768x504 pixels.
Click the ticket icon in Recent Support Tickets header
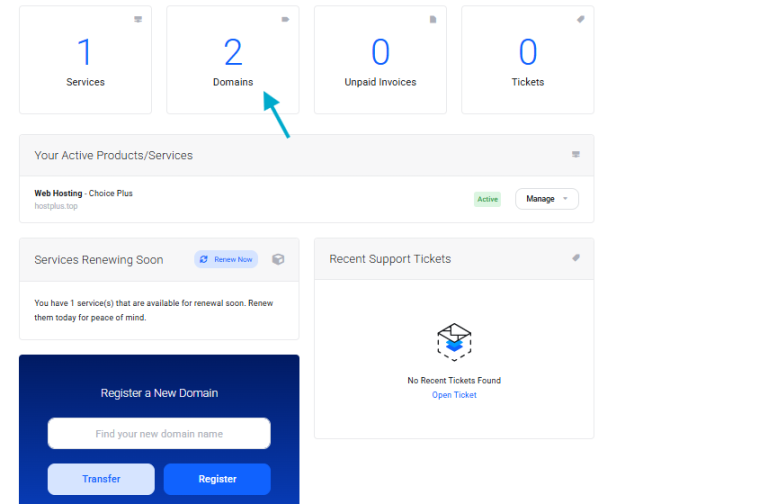[576, 258]
